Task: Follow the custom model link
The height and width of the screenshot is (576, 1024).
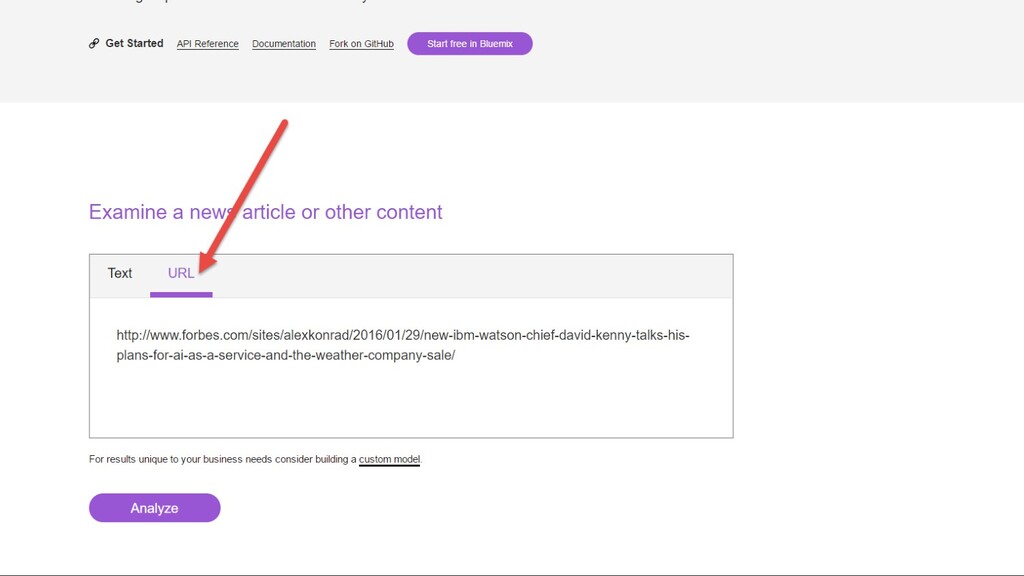Action: (389, 459)
